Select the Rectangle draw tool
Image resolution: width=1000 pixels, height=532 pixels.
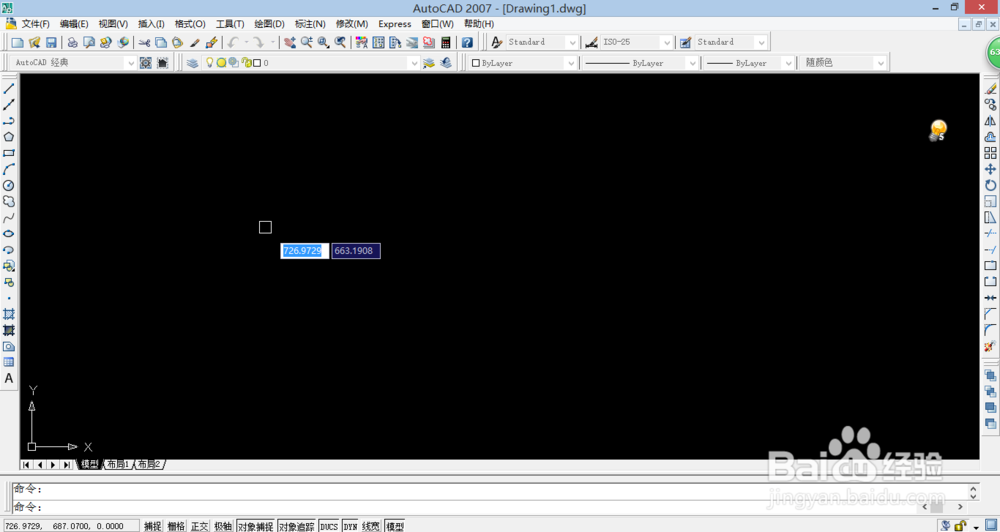point(9,153)
